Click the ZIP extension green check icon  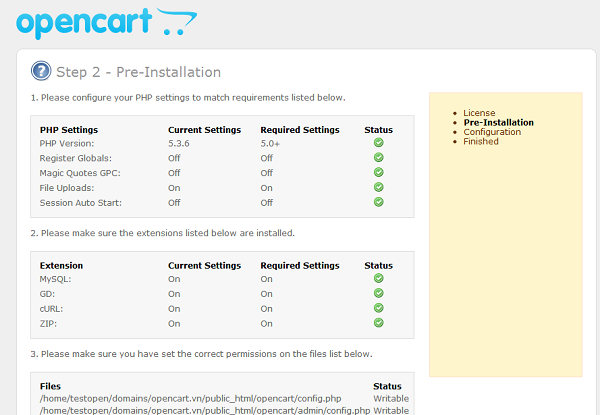point(378,323)
